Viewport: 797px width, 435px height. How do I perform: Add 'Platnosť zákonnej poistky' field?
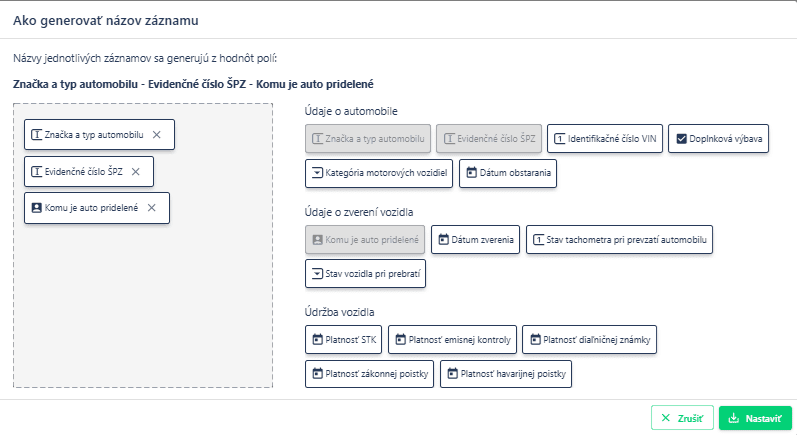370,375
